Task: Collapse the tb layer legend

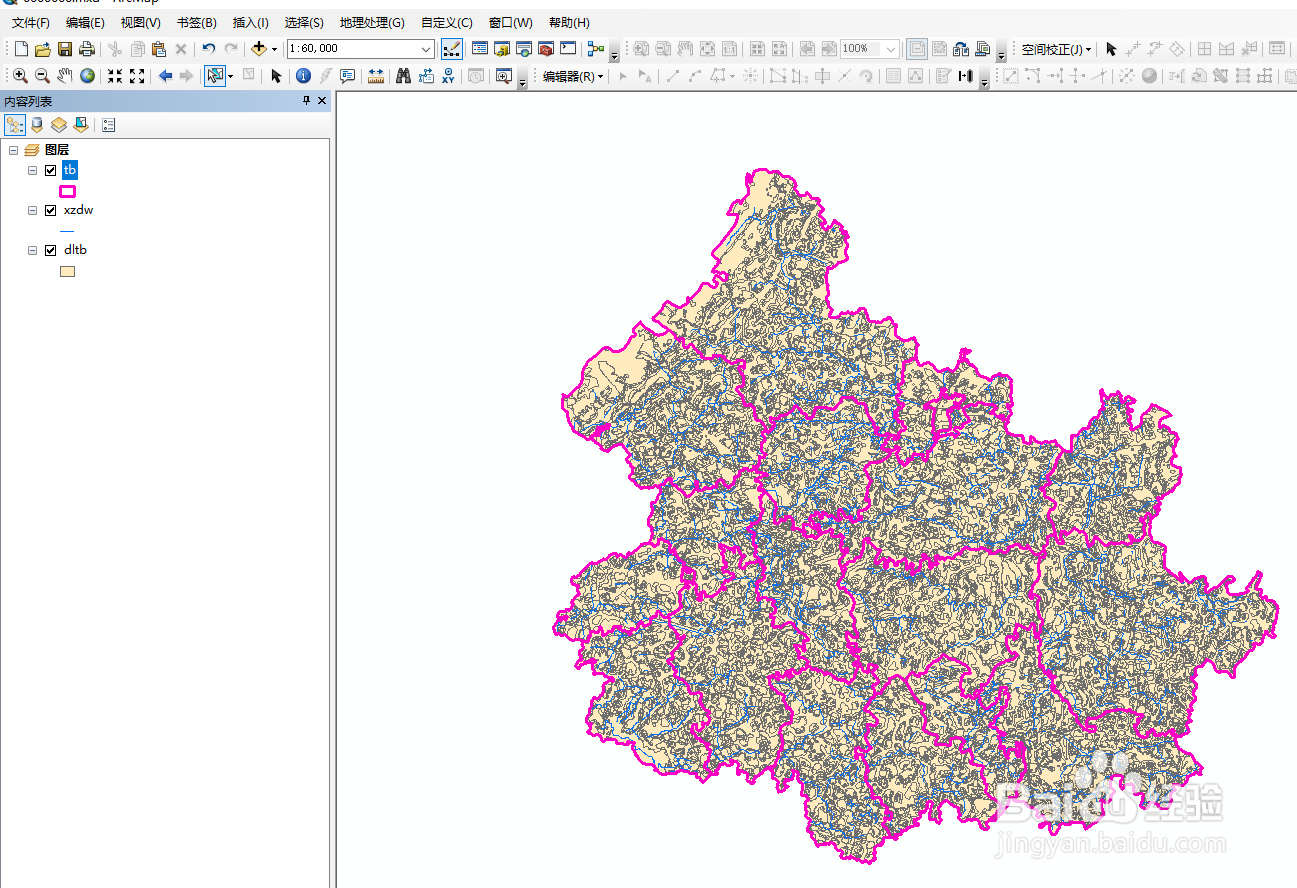Action: (33, 170)
